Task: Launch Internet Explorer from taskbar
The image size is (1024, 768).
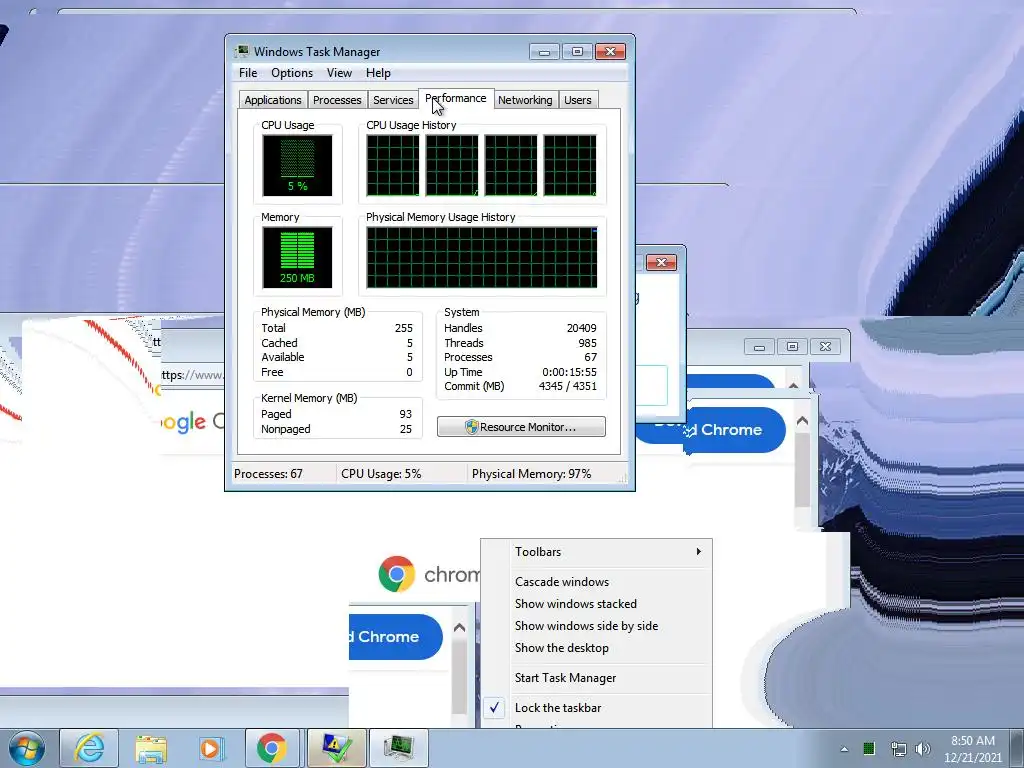Action: 89,748
